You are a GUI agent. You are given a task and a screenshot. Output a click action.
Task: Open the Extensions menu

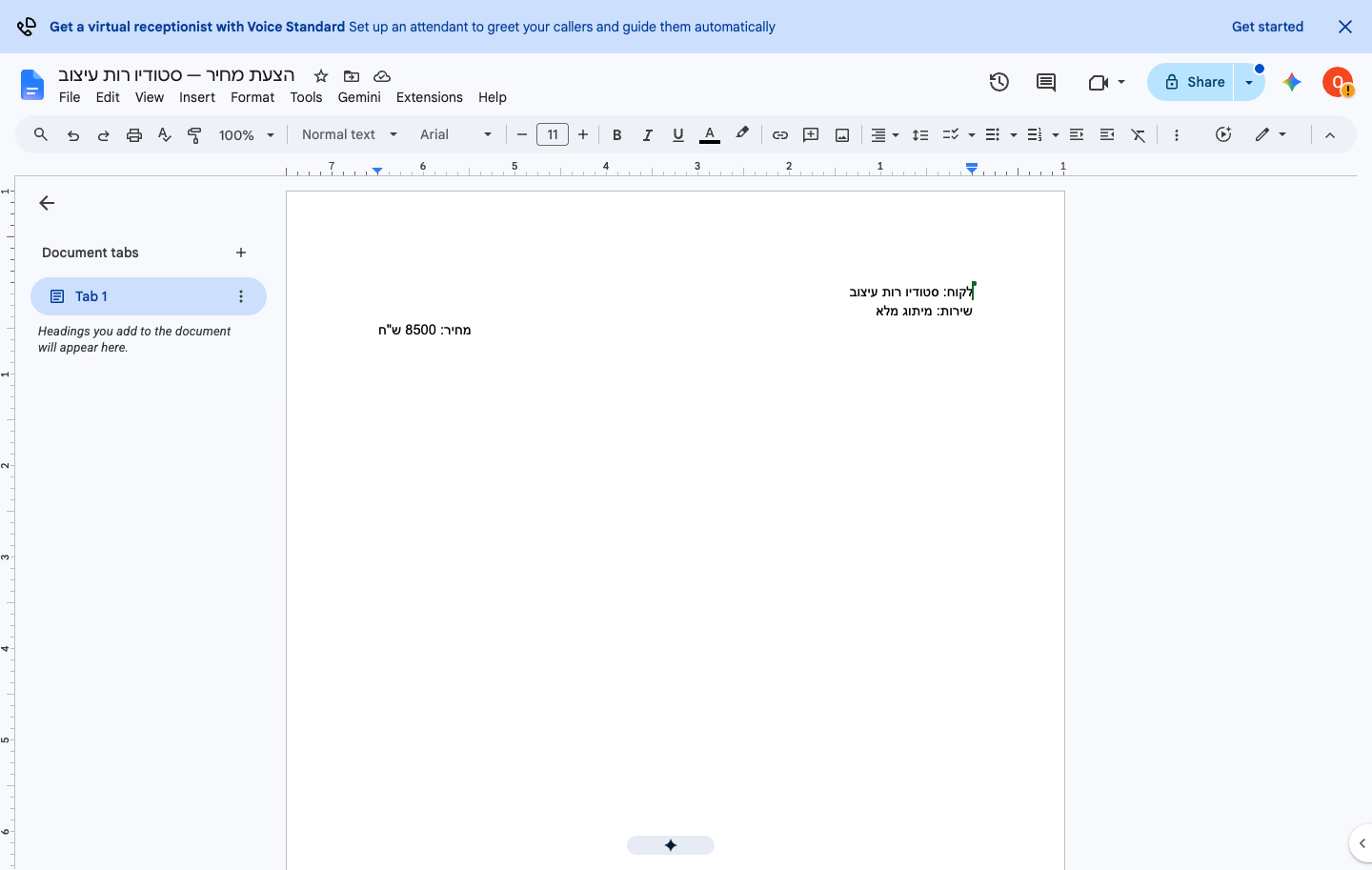click(x=430, y=97)
